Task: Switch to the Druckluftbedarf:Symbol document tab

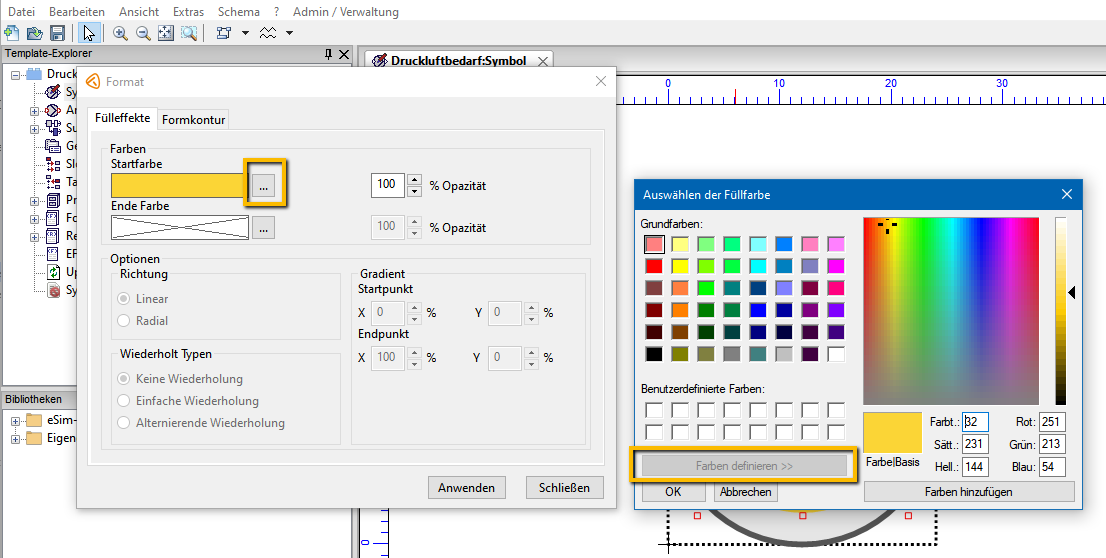Action: click(458, 61)
